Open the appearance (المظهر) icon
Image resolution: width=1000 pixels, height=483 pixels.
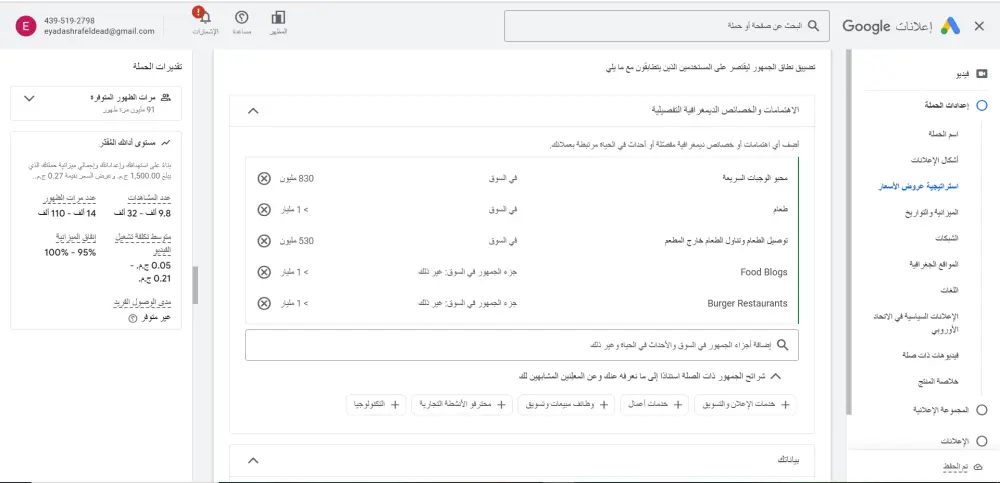pos(279,18)
